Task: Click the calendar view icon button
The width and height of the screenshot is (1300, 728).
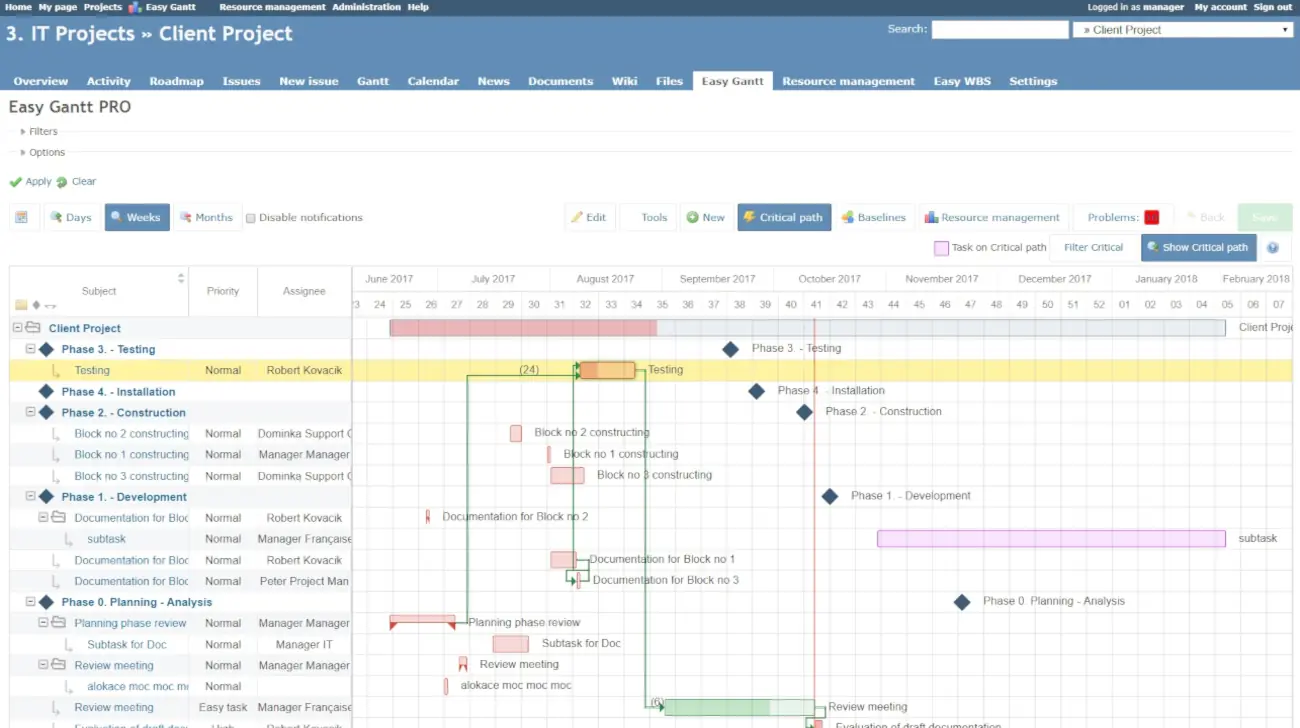Action: [21, 217]
